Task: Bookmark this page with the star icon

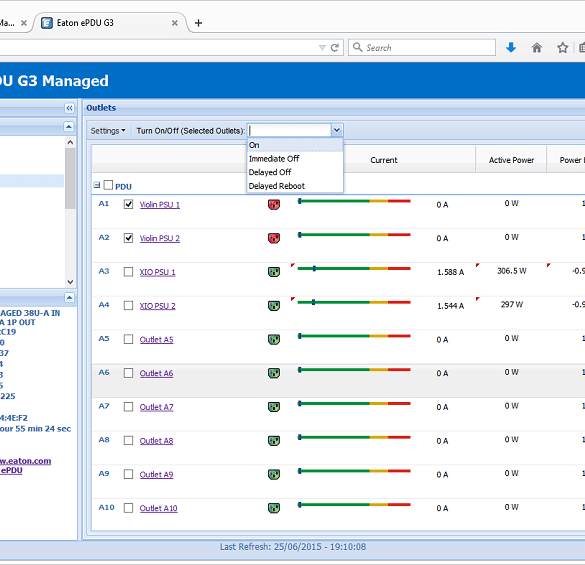Action: 562,47
